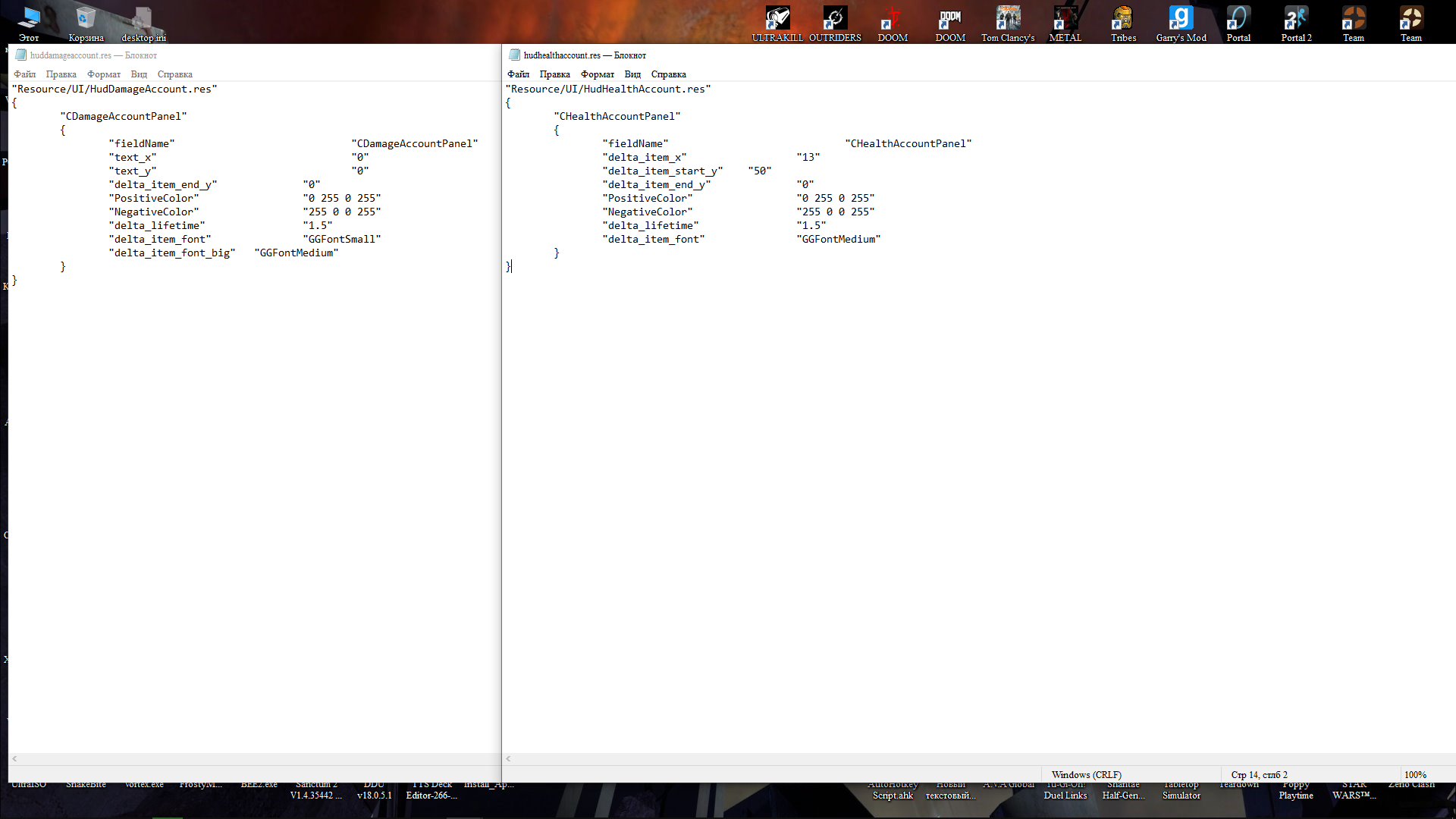Open Вид menu in huddamageaccount window
The width and height of the screenshot is (1456, 819).
(139, 74)
